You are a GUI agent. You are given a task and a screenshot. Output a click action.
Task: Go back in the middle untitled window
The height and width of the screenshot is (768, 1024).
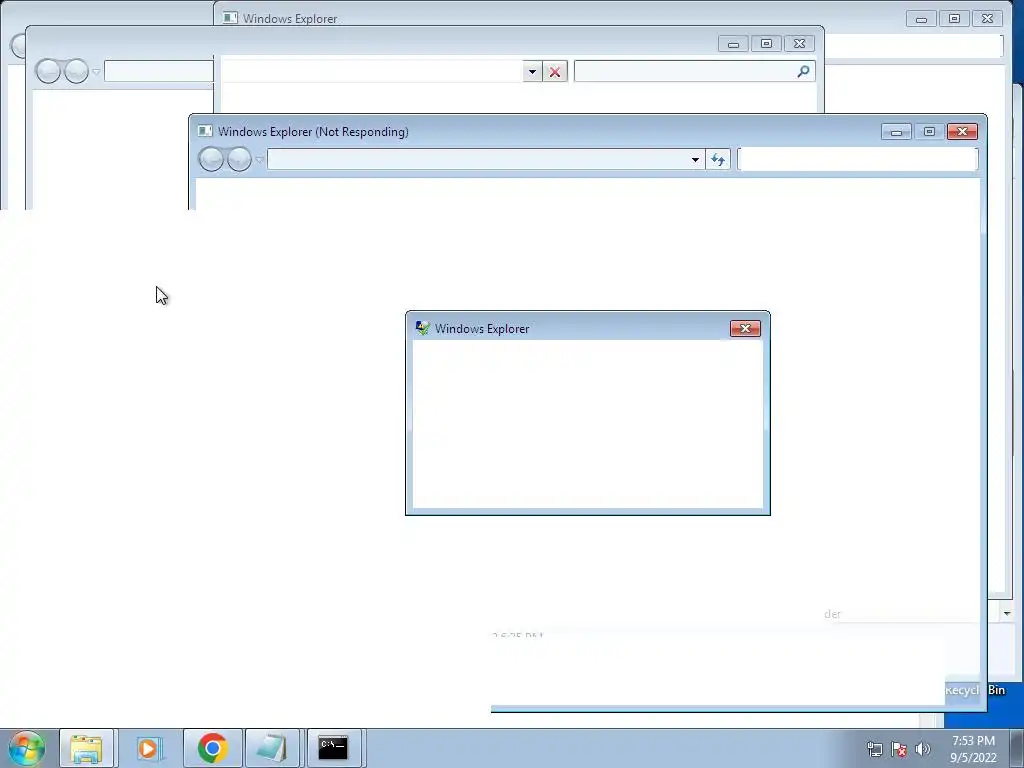coord(48,71)
